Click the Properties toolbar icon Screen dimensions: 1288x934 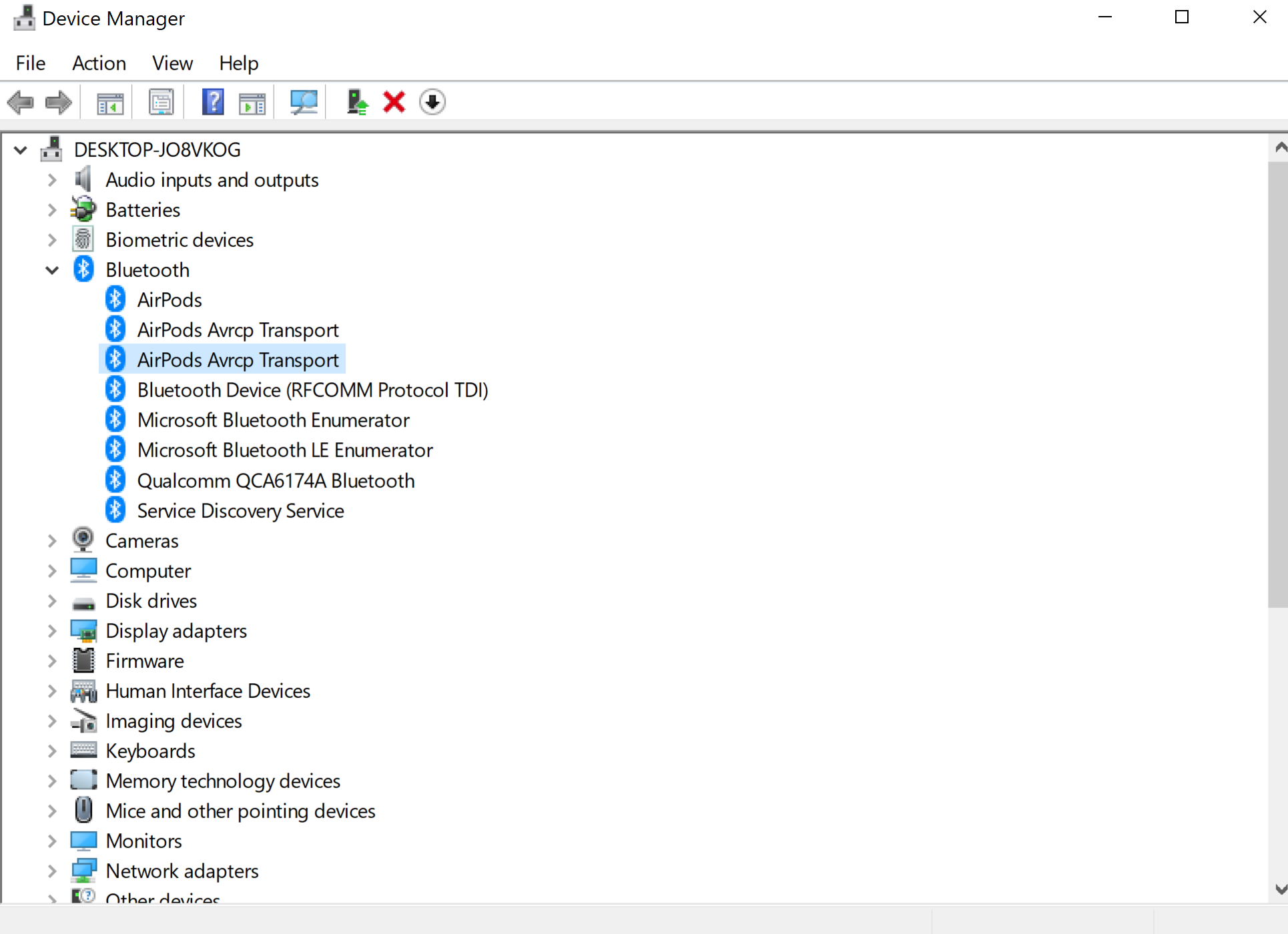(x=161, y=103)
